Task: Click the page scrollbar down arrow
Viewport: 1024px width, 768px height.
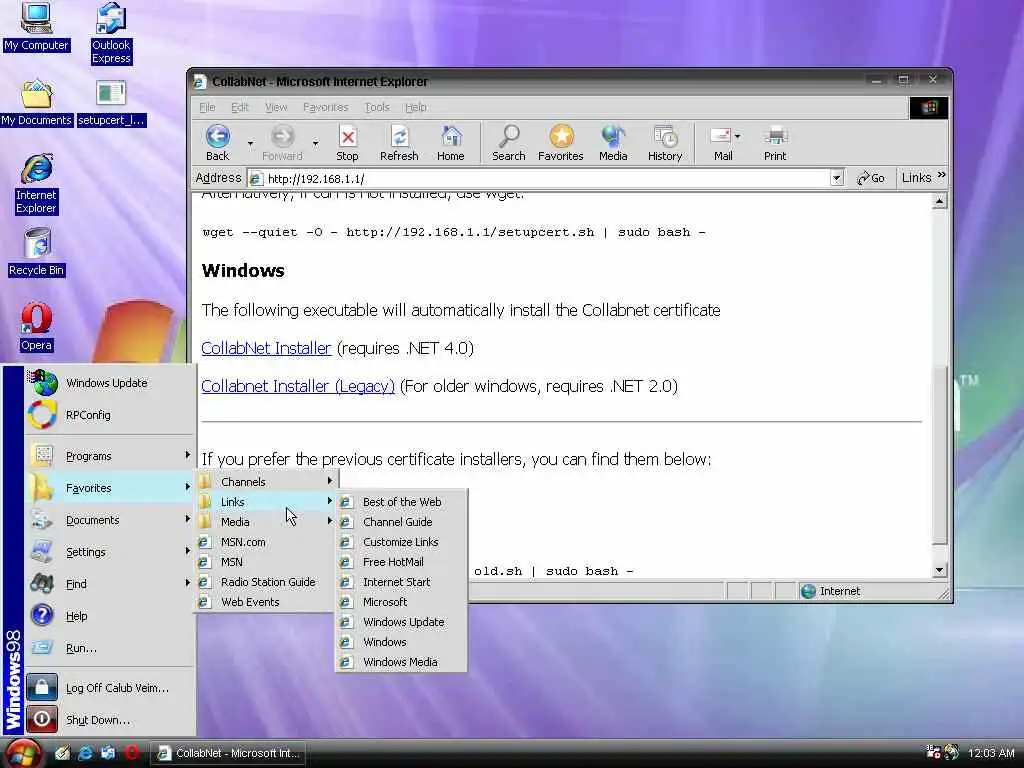Action: click(939, 570)
